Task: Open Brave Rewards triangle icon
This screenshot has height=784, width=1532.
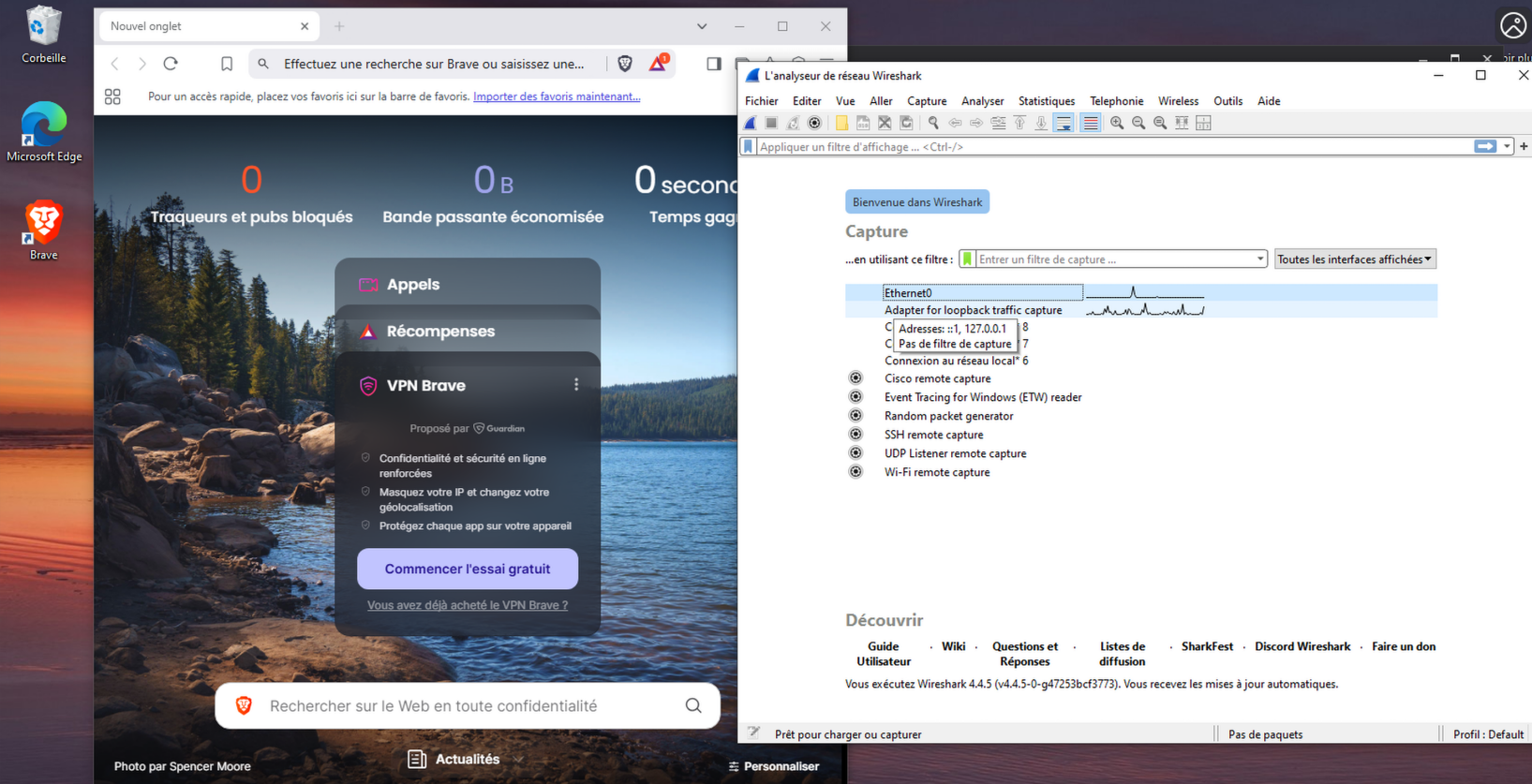Action: point(658,63)
